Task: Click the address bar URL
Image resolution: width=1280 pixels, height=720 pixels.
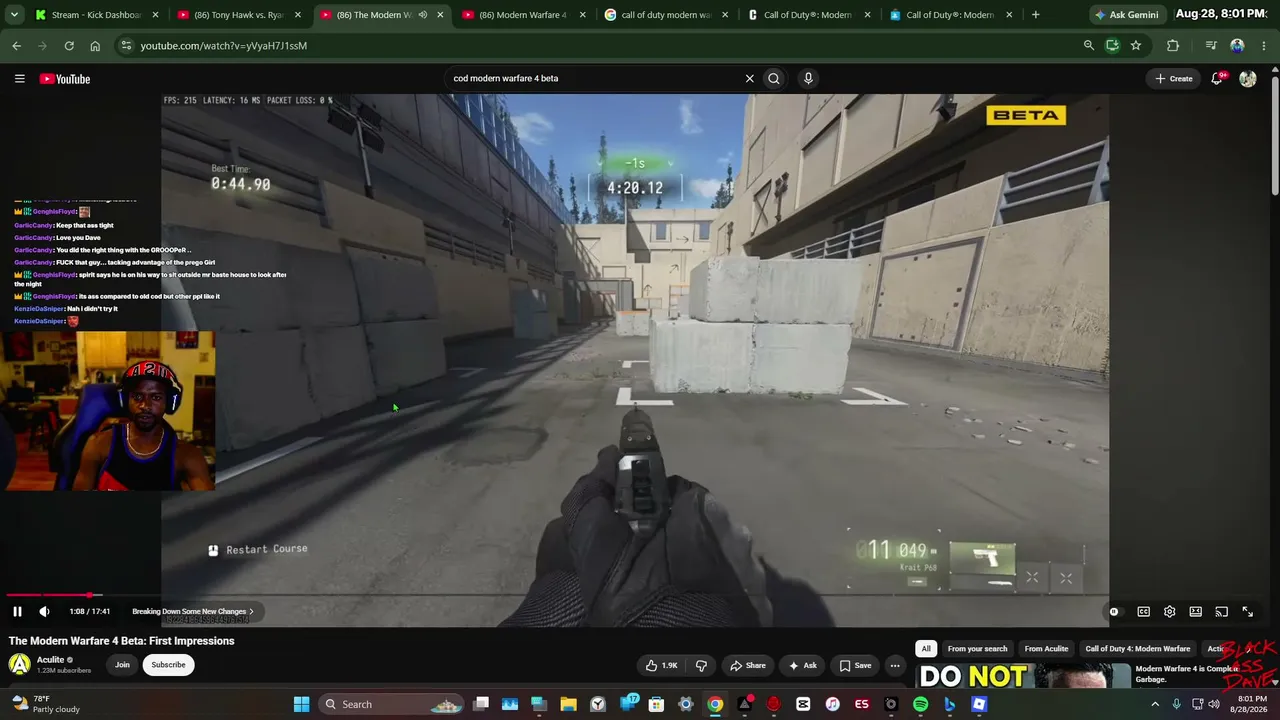Action: 224,45
